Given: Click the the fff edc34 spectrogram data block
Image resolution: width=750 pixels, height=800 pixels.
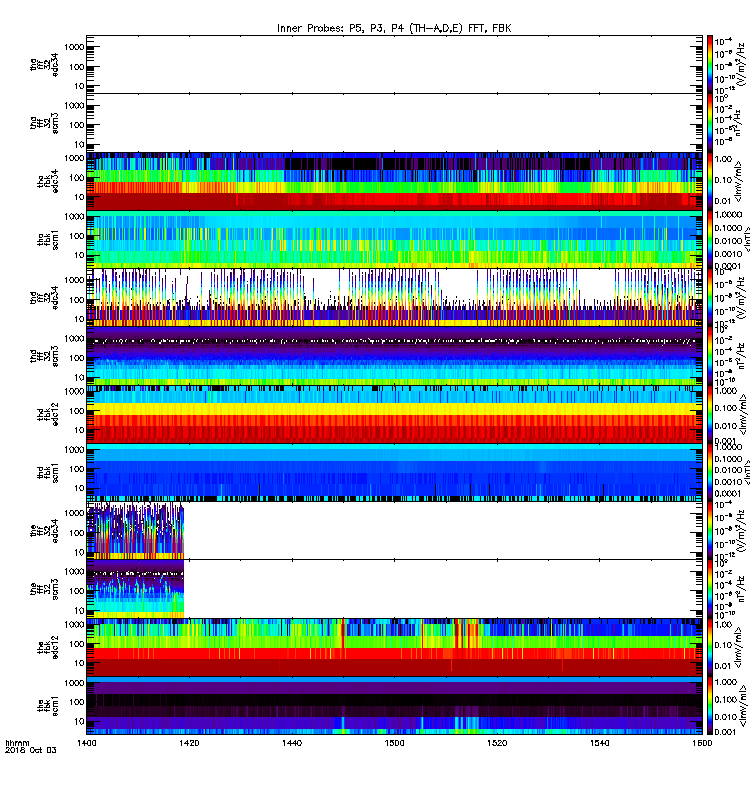Looking at the screenshot, I should (135, 531).
